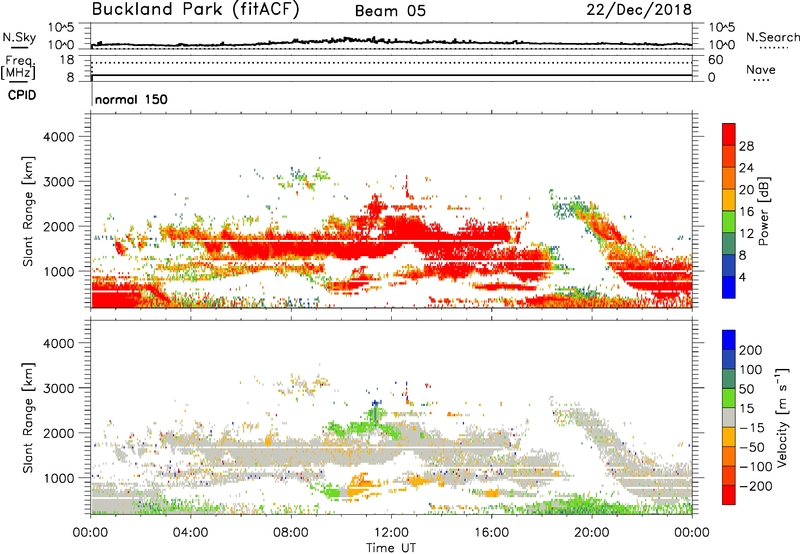The width and height of the screenshot is (800, 554).
Task: Click the 1000 tick in velocity panel
Action: tap(59, 478)
